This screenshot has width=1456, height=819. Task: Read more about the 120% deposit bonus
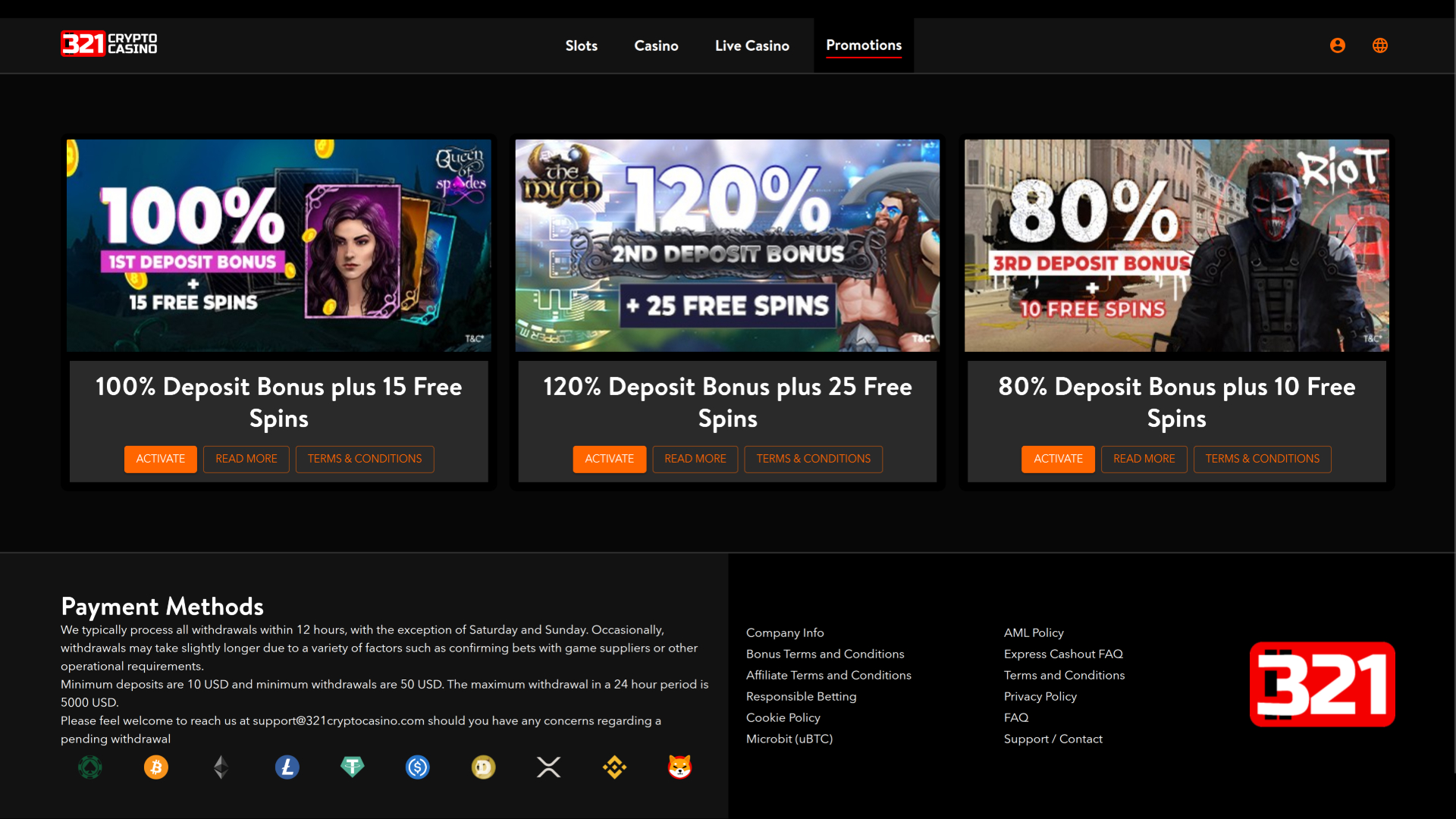pyautogui.click(x=695, y=459)
